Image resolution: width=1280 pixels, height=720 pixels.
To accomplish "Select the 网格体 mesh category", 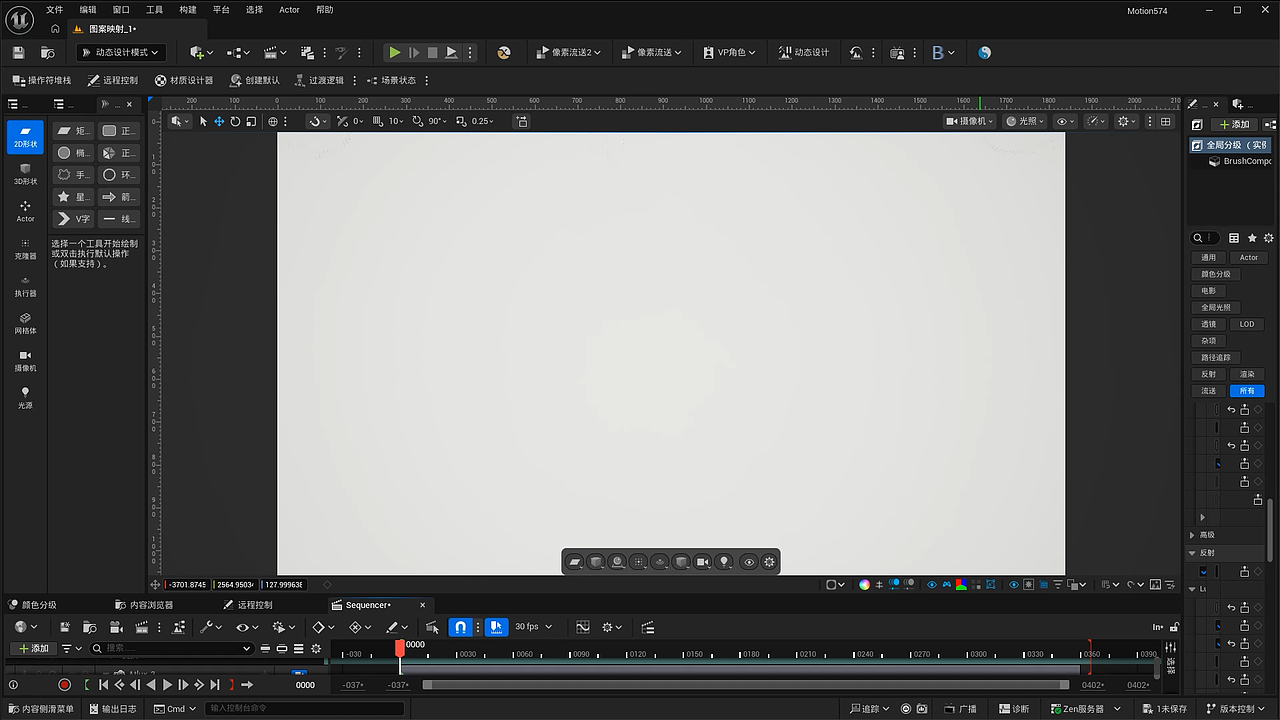I will tap(25, 323).
